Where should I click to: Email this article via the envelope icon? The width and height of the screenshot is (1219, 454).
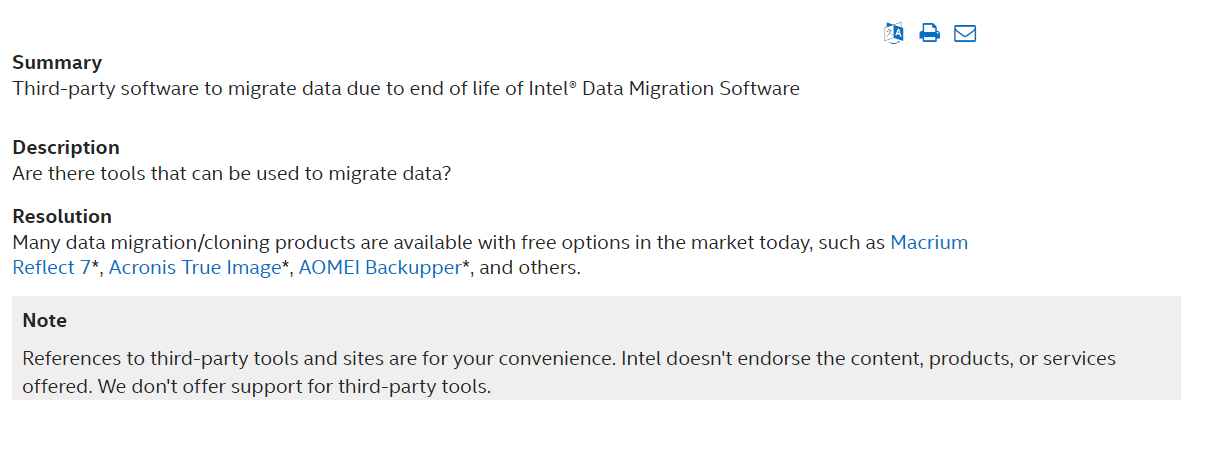(965, 33)
